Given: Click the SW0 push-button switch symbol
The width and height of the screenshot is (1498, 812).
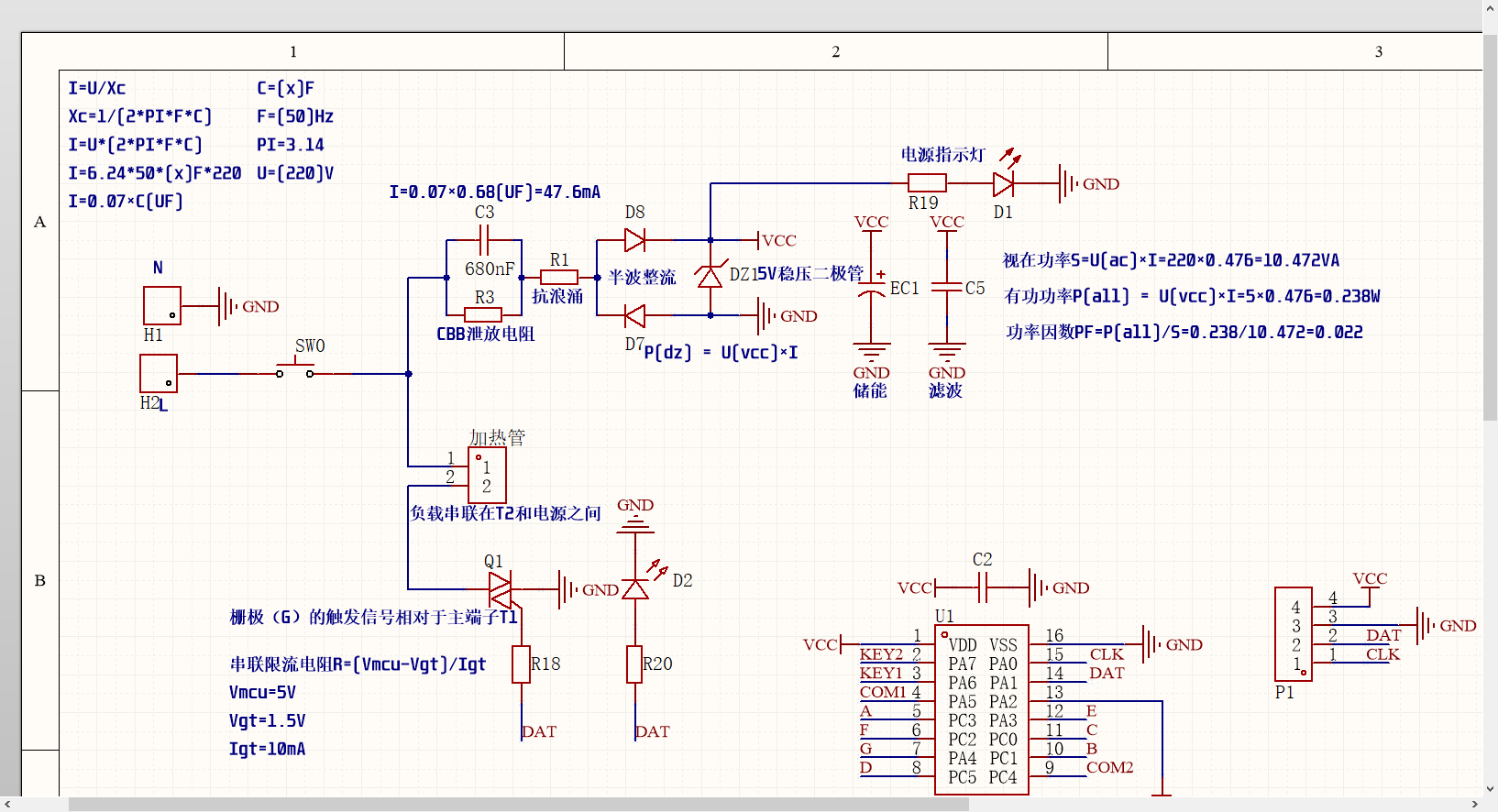Looking at the screenshot, I should (x=294, y=371).
